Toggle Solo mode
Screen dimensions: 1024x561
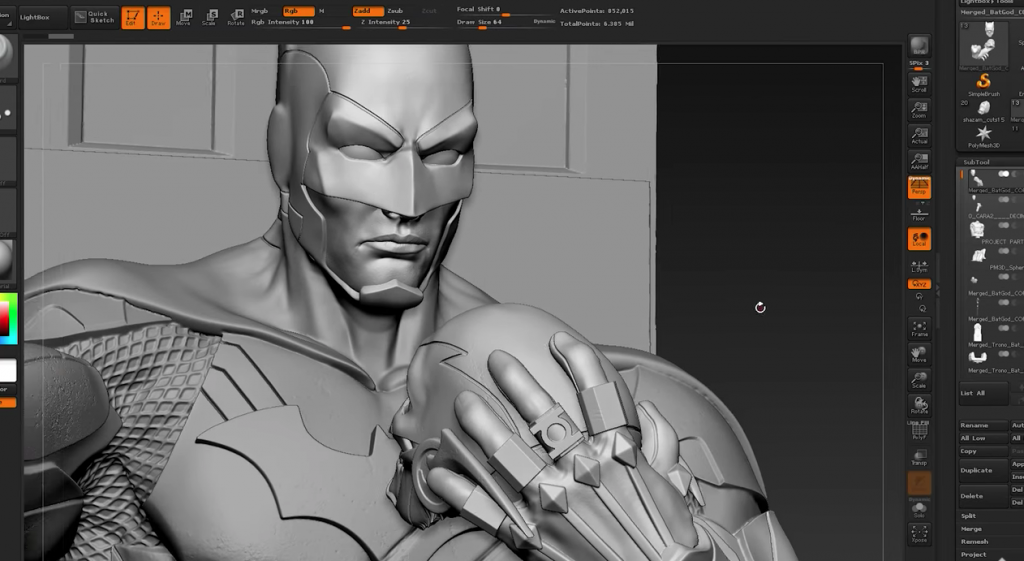(920, 508)
